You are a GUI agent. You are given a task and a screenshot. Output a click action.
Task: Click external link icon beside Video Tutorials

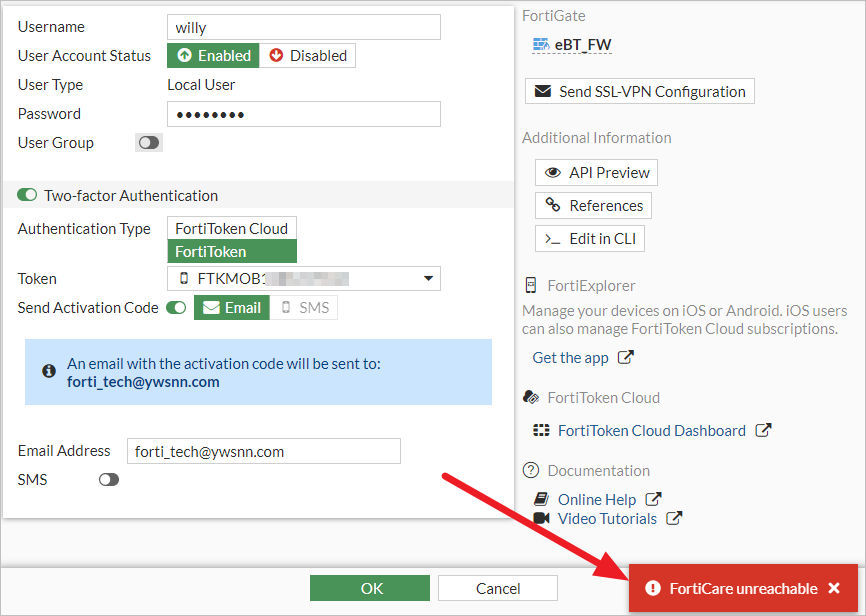coord(674,518)
